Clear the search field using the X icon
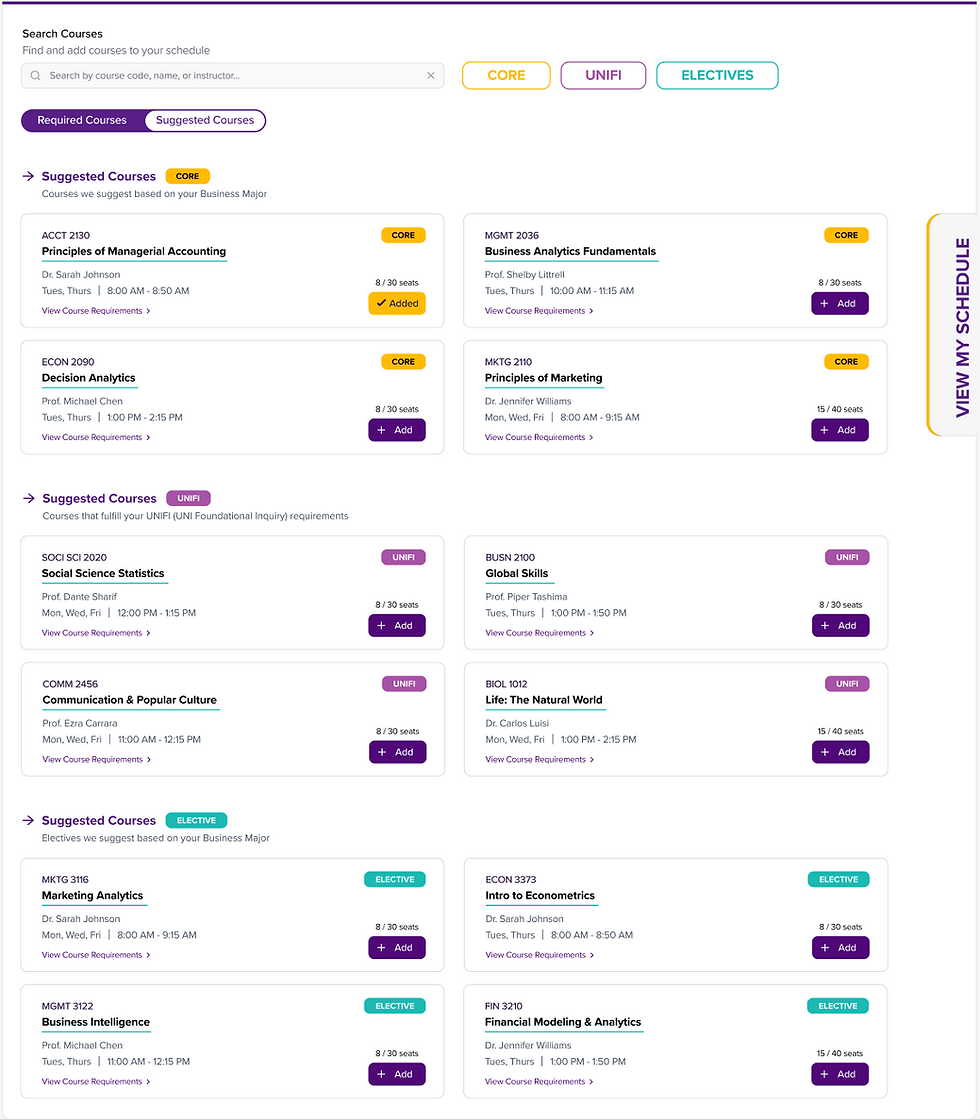 coord(431,75)
